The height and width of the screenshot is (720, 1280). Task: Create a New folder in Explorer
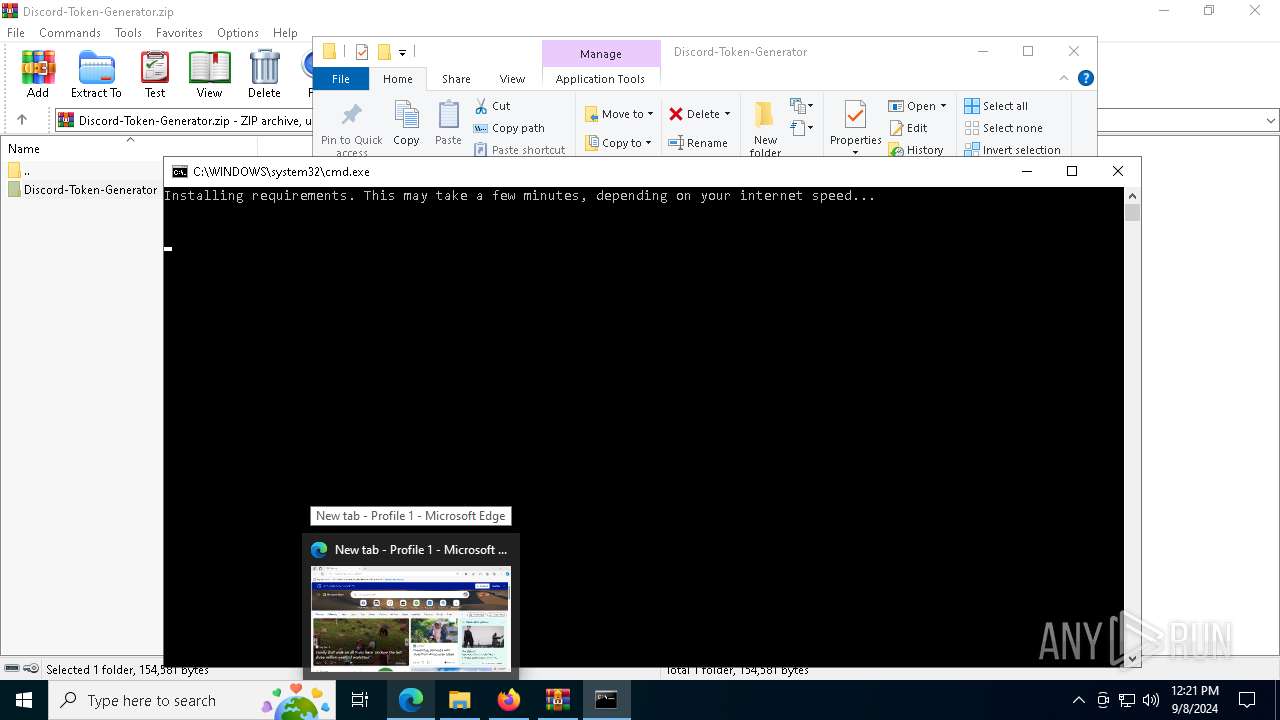pyautogui.click(x=765, y=128)
